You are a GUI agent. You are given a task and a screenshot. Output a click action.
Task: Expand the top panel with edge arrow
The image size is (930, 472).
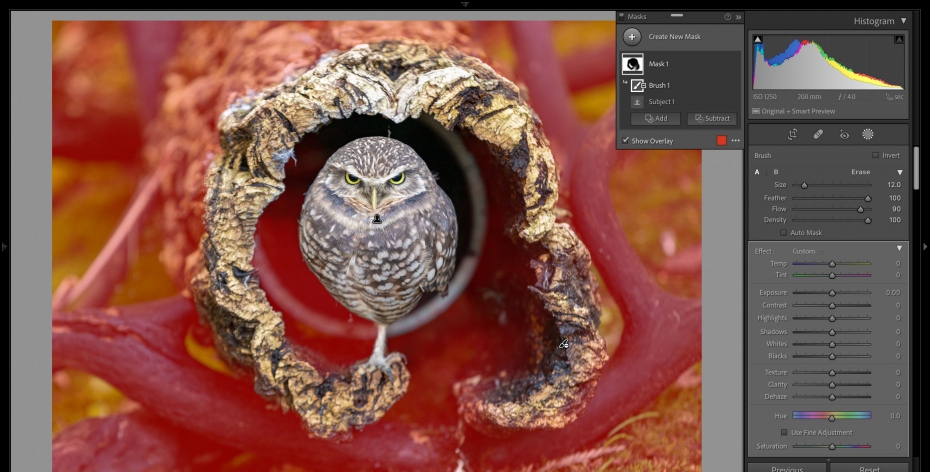[x=465, y=4]
